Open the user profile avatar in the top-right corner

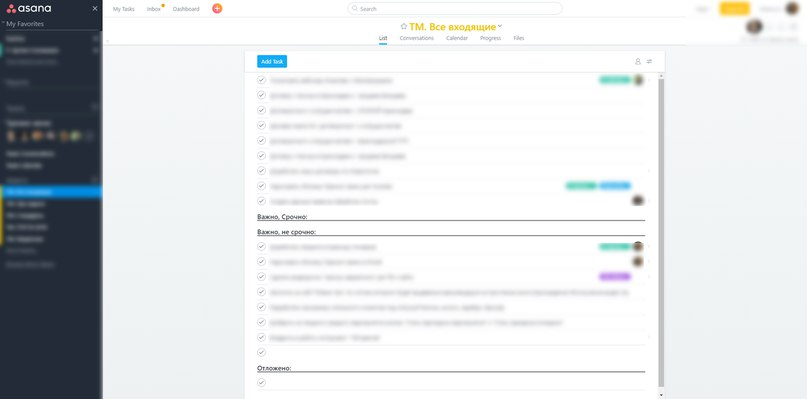(x=792, y=8)
